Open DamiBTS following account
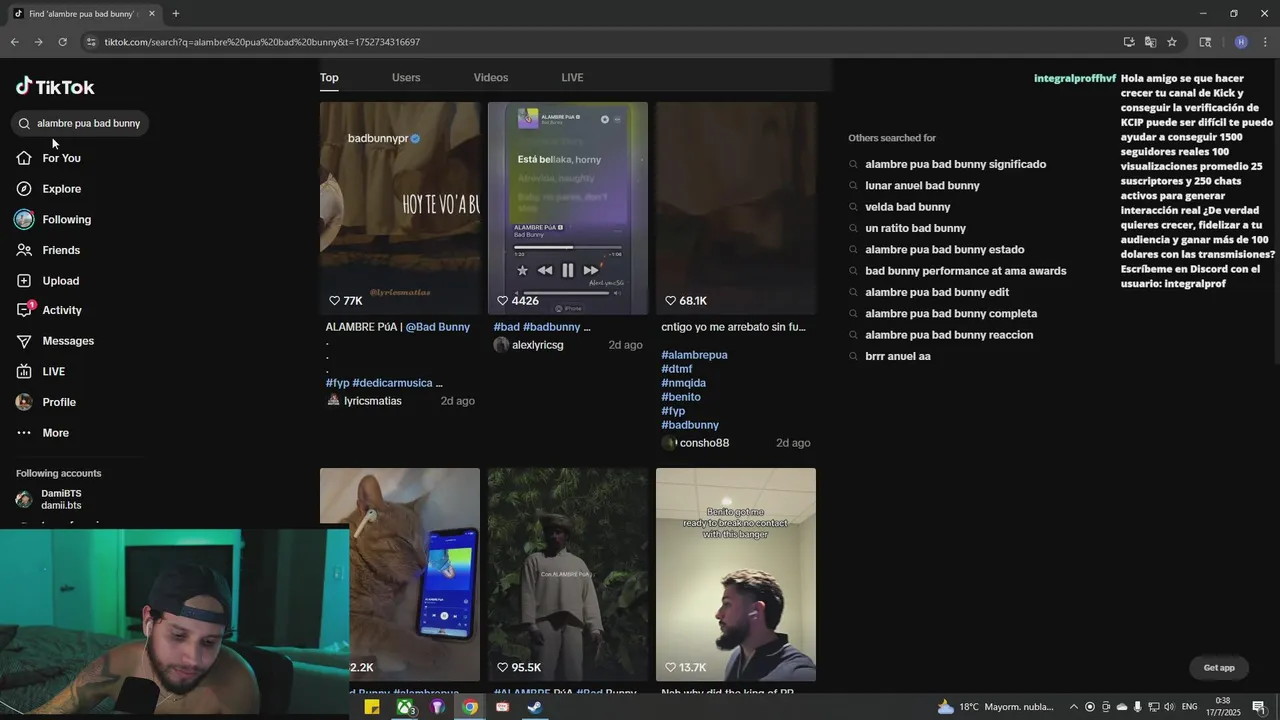The image size is (1280, 720). 60,499
